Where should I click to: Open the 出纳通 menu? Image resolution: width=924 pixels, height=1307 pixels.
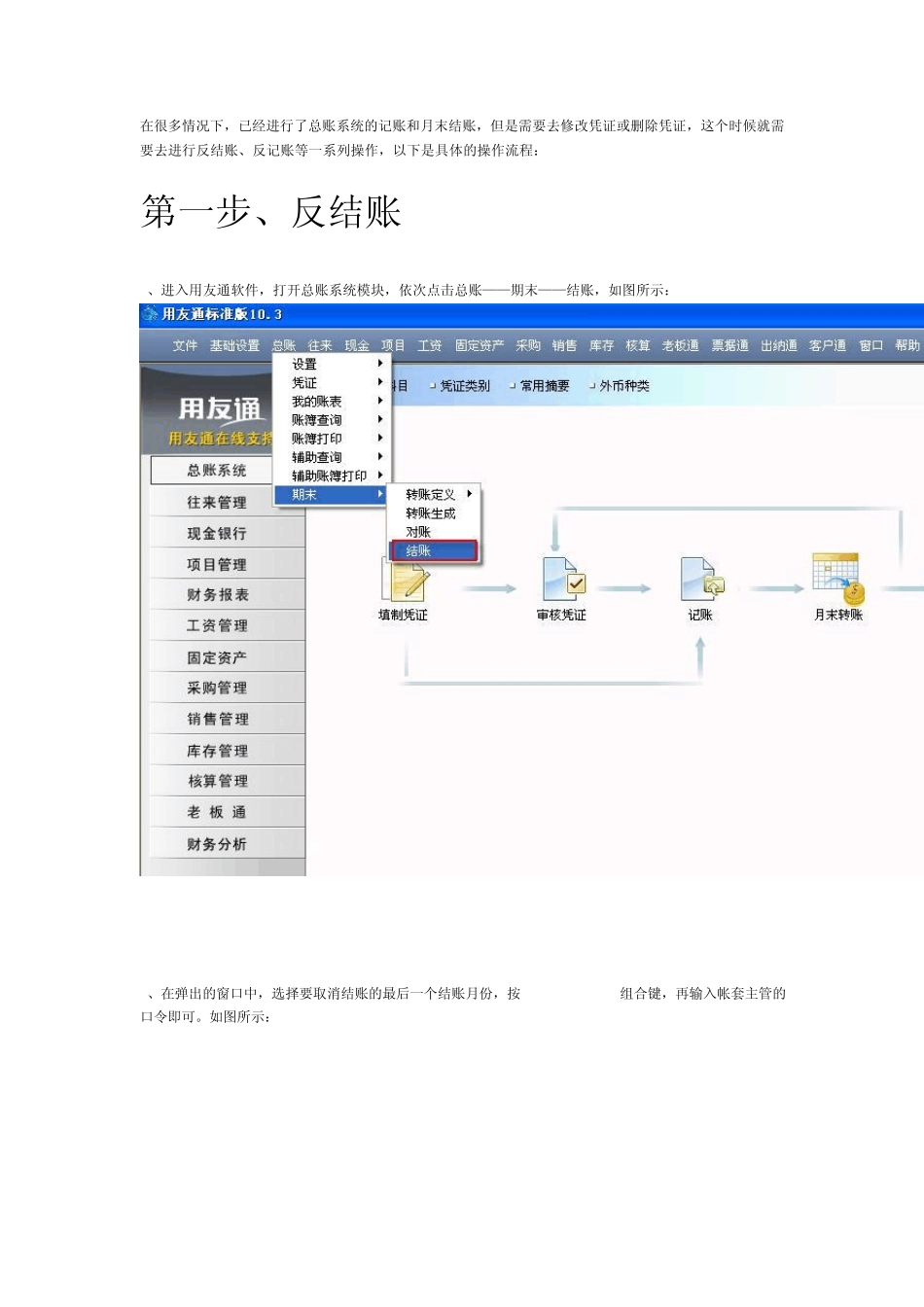coord(779,345)
